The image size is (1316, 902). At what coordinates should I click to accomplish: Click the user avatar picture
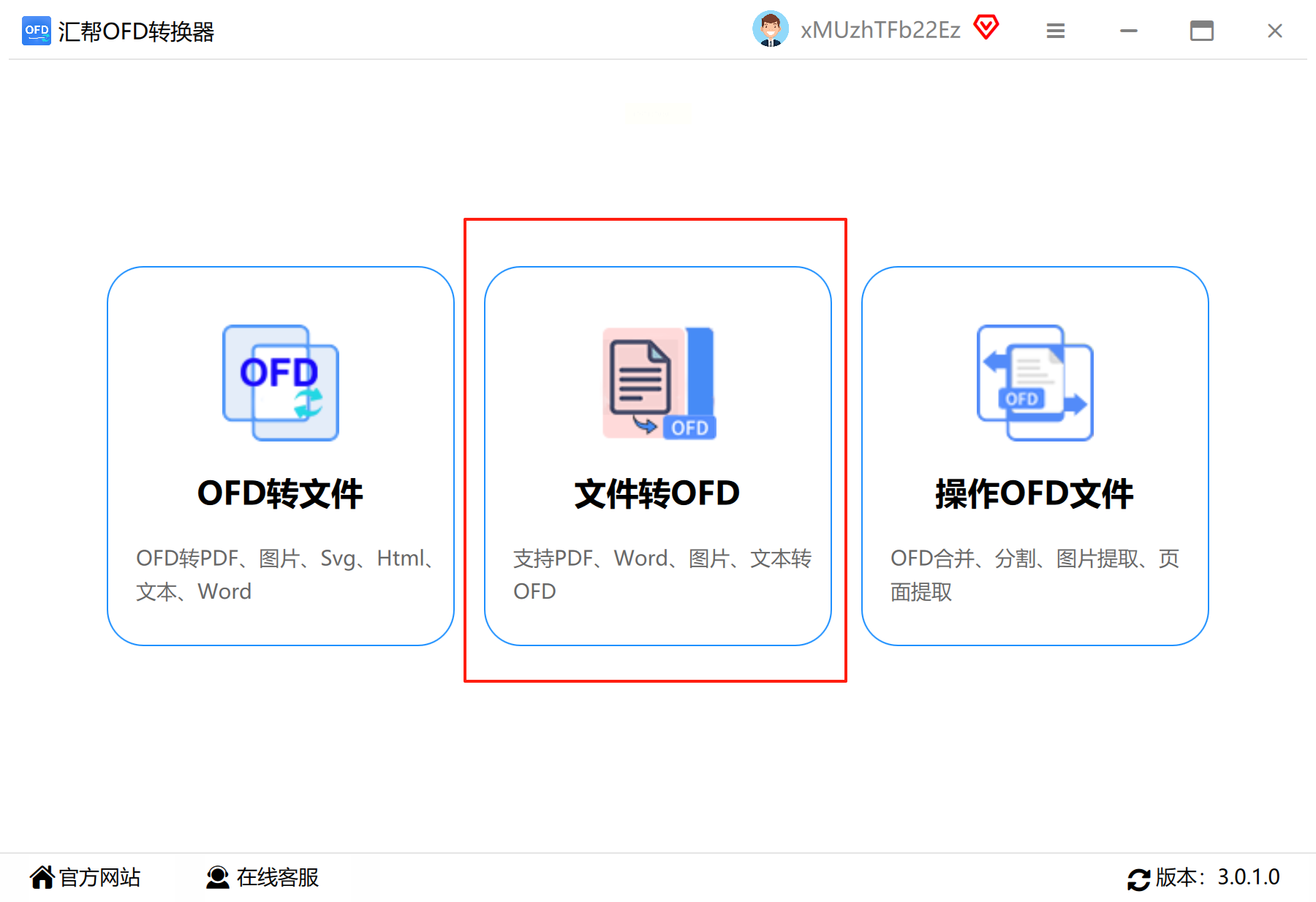[771, 29]
